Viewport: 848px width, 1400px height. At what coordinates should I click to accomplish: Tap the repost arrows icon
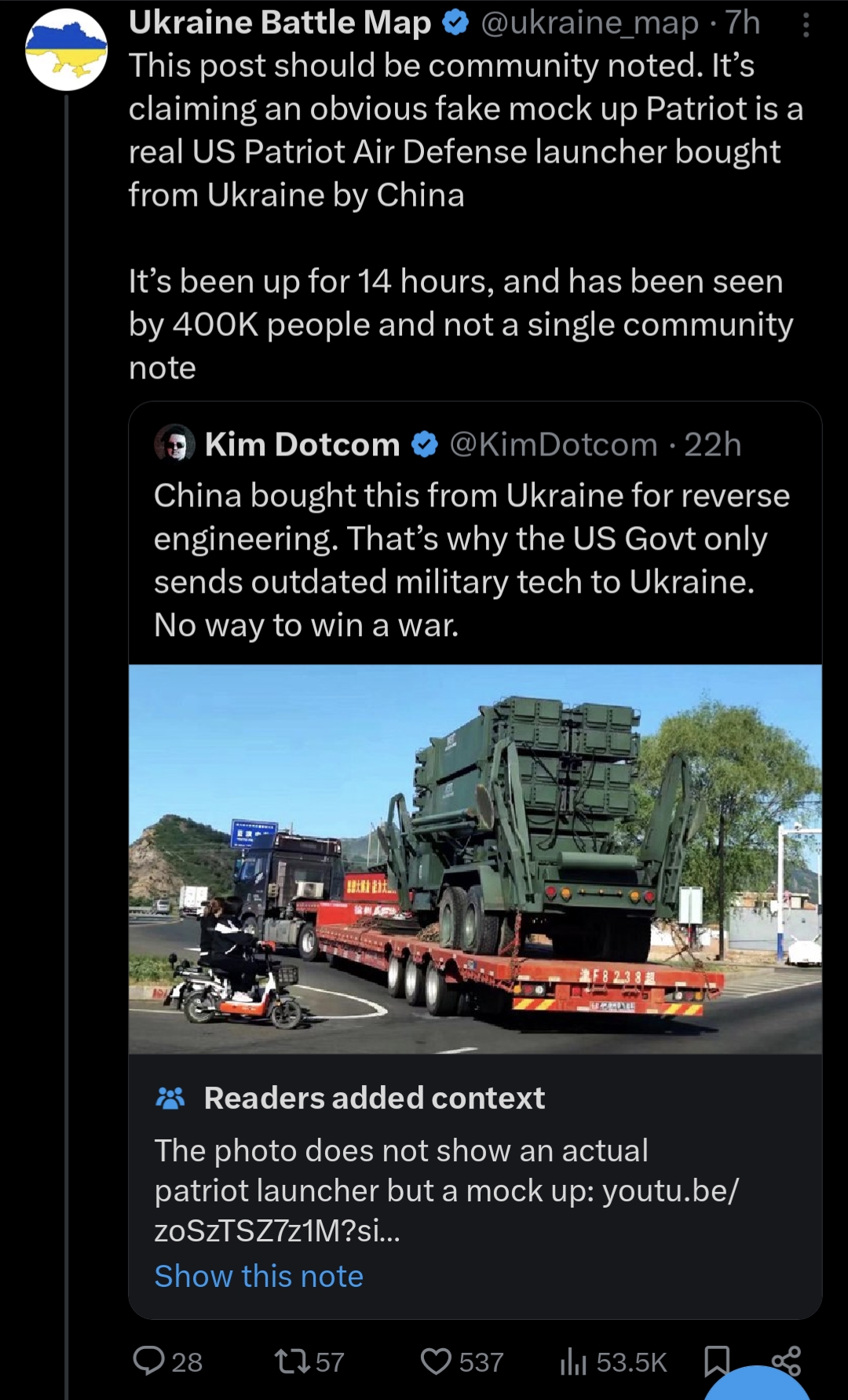[293, 1361]
